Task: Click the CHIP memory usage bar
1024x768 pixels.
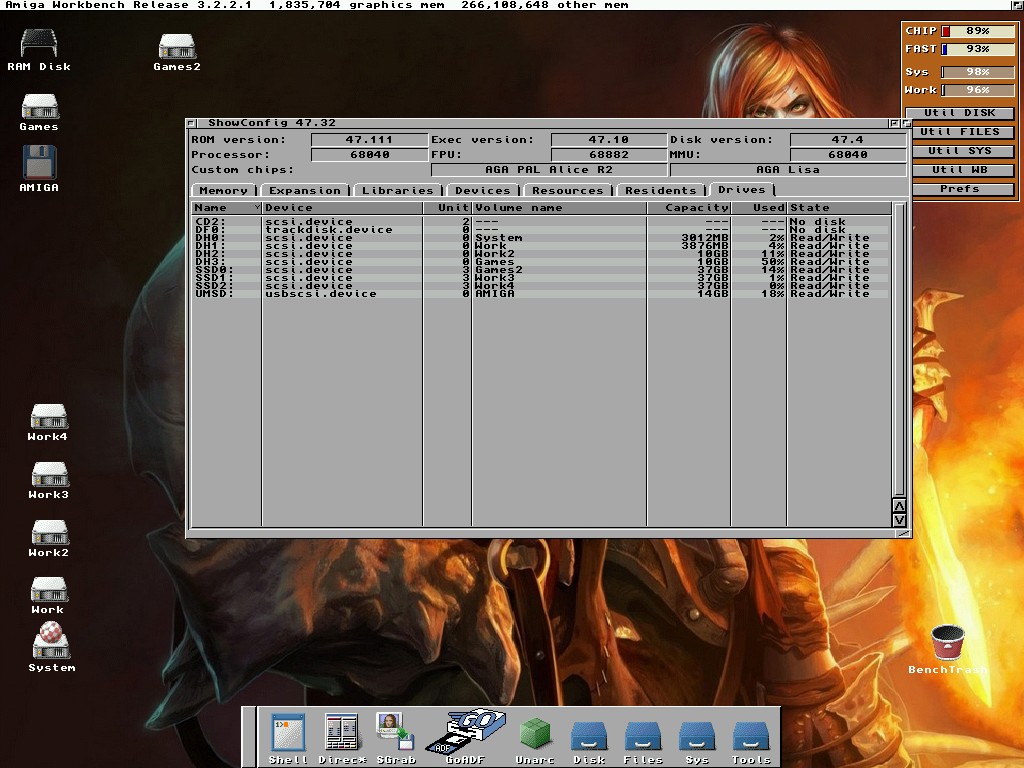Action: (978, 31)
